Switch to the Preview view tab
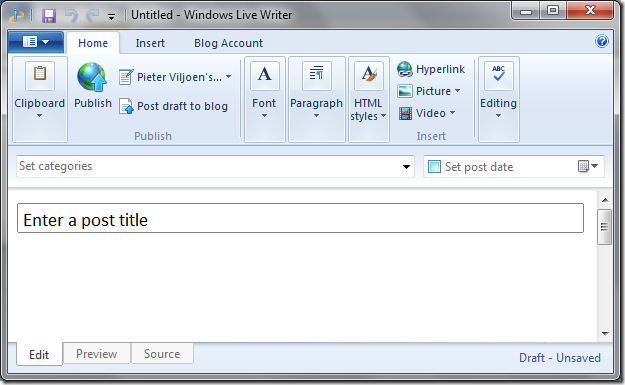The height and width of the screenshot is (385, 625). (x=96, y=354)
